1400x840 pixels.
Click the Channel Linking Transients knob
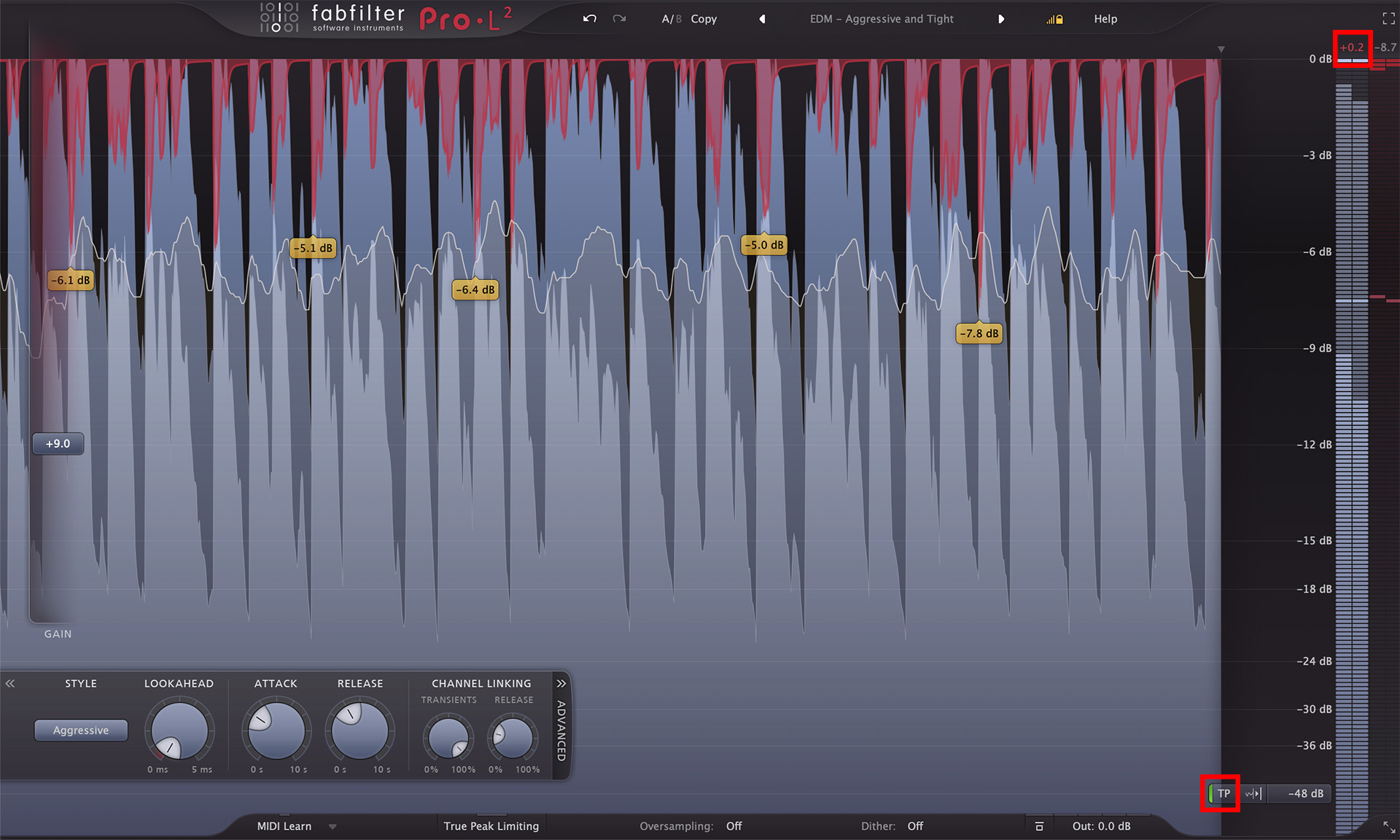(x=448, y=738)
